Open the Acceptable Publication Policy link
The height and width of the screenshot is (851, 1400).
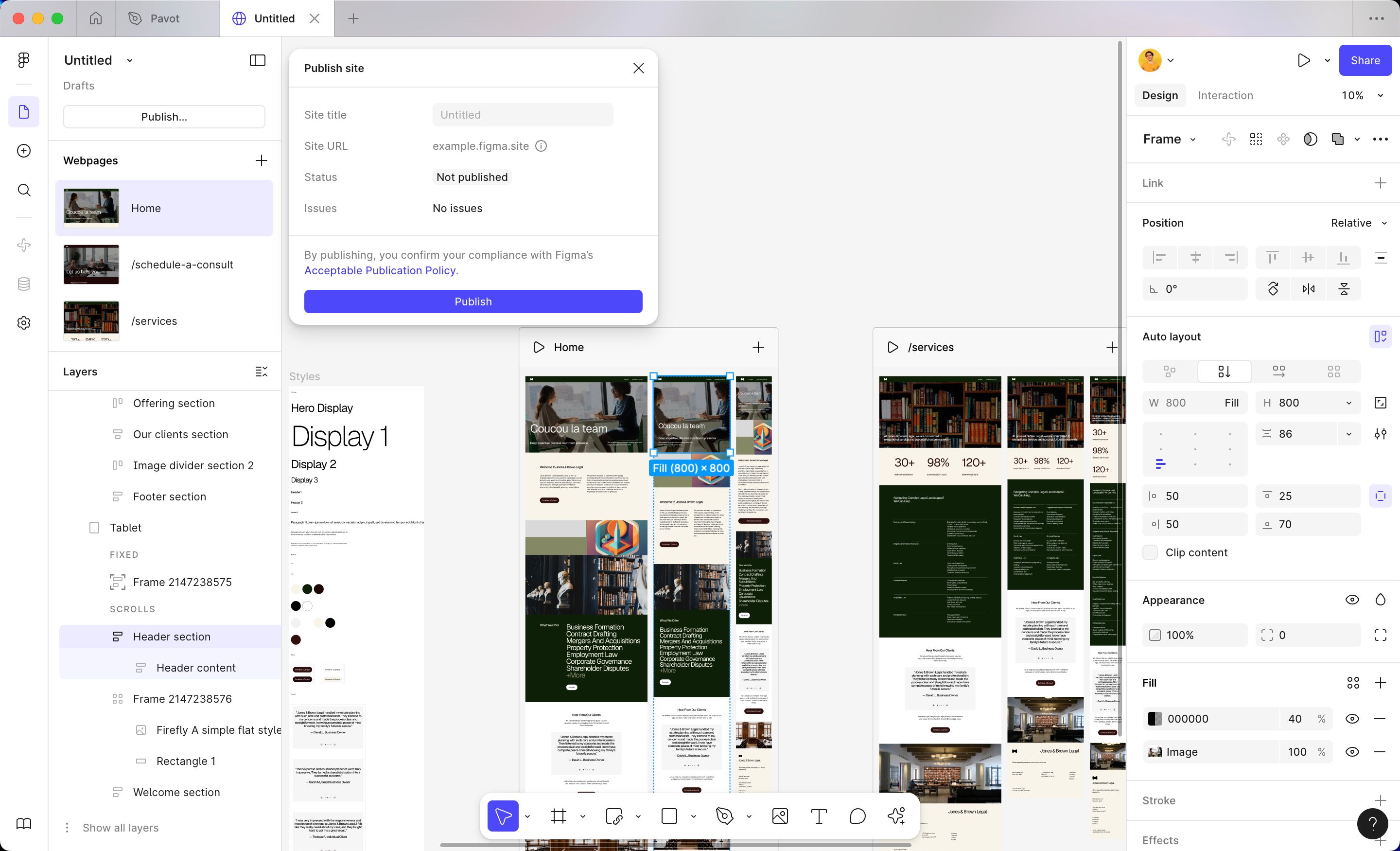tap(380, 270)
